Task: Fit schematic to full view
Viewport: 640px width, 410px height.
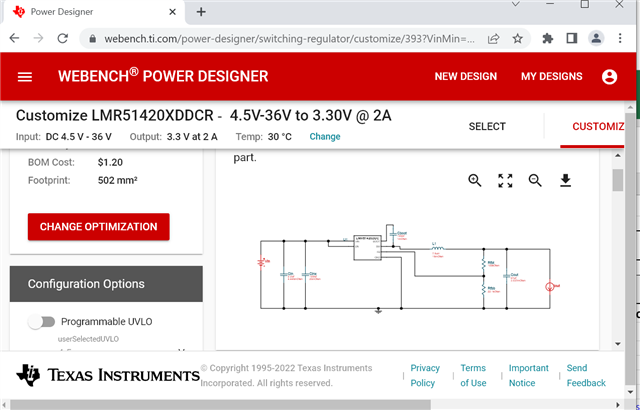Action: pos(505,180)
